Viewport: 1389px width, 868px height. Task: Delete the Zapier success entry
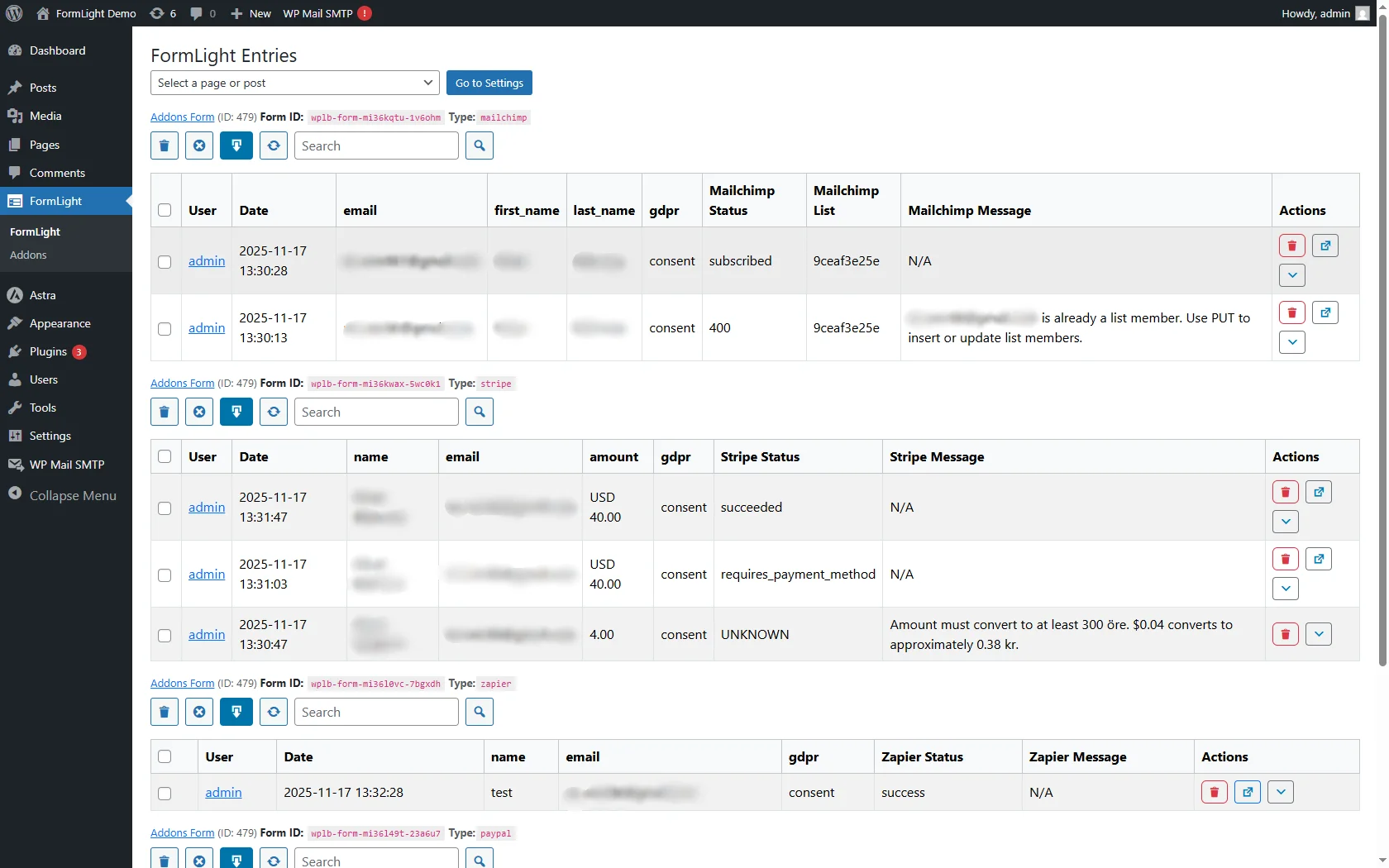pyautogui.click(x=1214, y=792)
